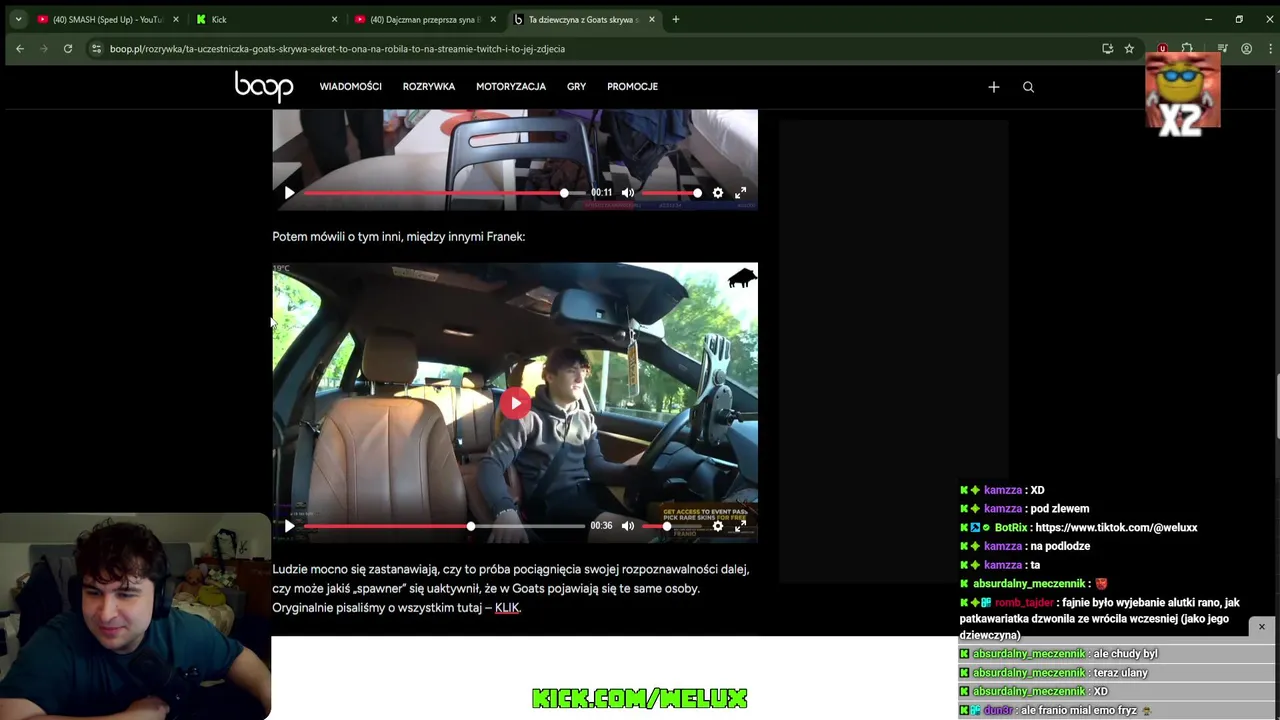Open the tiktok.com/@weluxx link in chat
Viewport: 1280px width, 720px height.
(1116, 528)
